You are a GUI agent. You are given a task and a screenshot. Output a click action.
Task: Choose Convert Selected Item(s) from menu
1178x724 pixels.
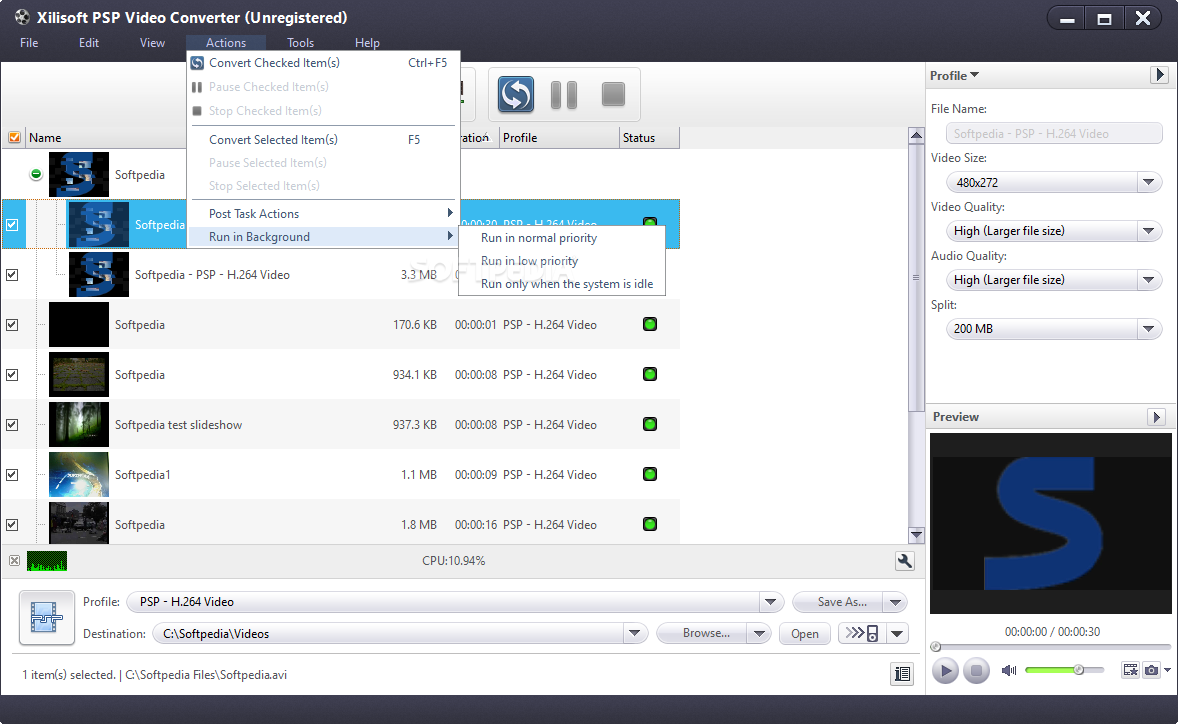click(x=323, y=140)
